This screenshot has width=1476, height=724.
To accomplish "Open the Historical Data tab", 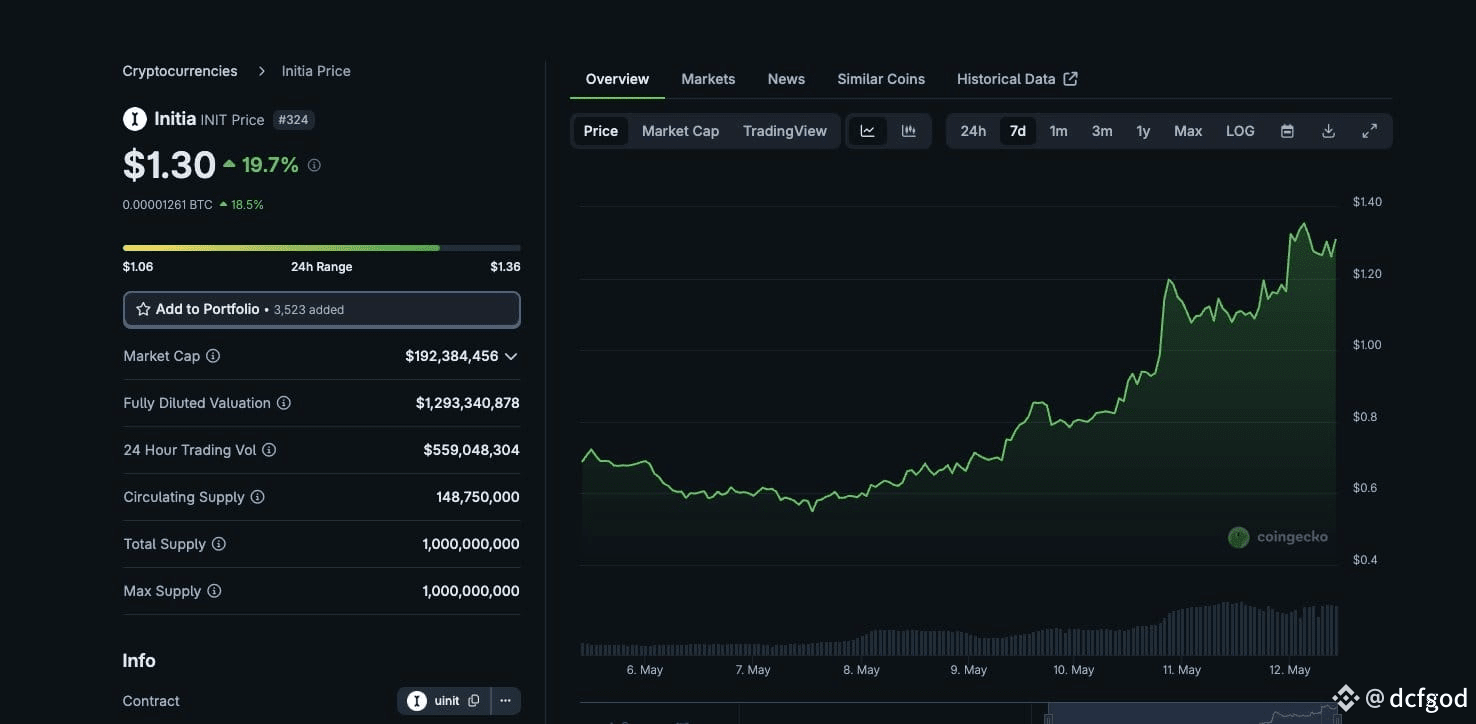I will coord(1006,79).
